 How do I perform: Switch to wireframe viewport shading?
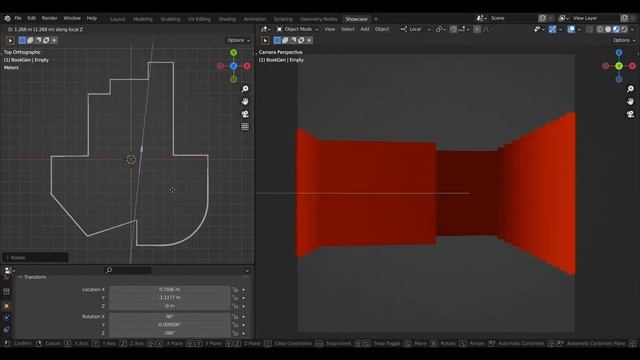point(600,29)
